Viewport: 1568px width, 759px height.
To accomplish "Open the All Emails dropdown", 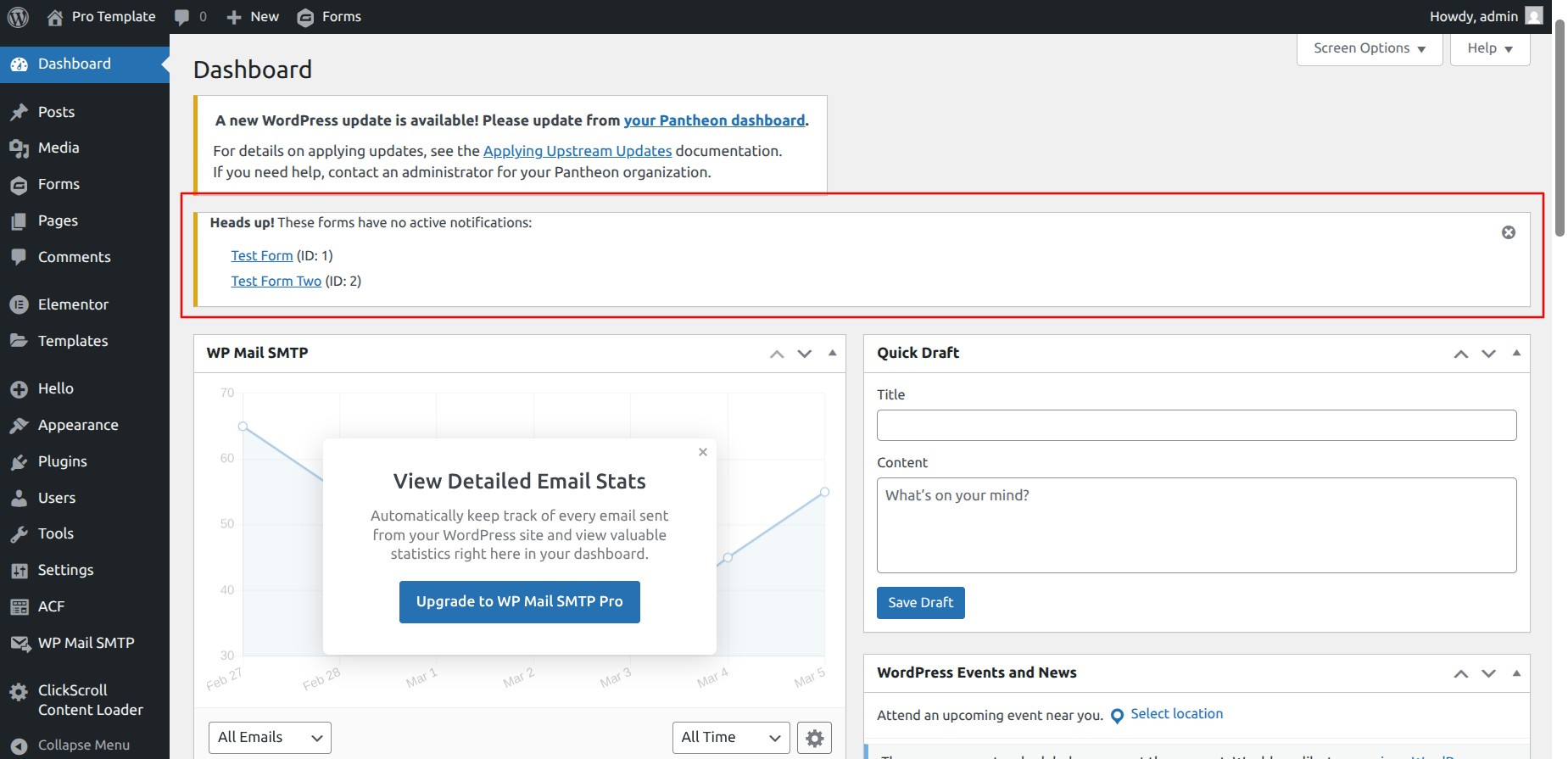I will 270,738.
